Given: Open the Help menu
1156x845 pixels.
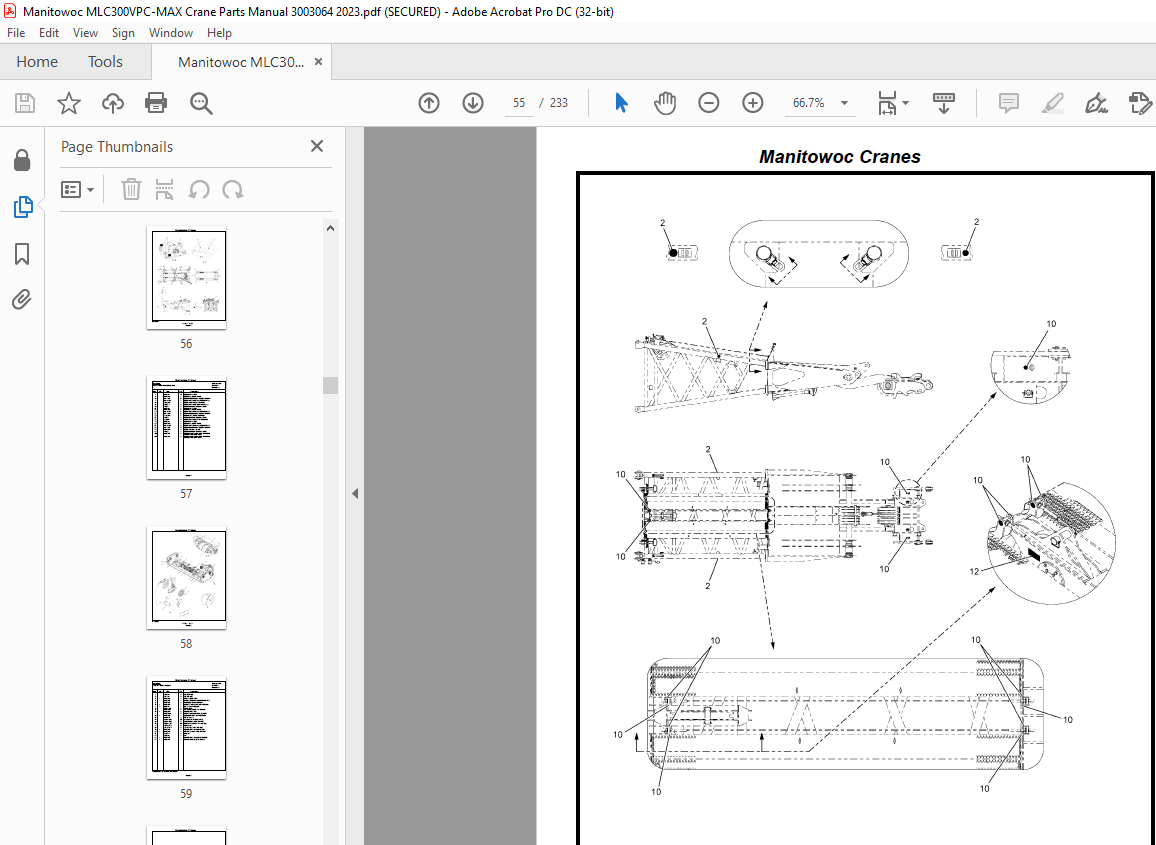Looking at the screenshot, I should pyautogui.click(x=219, y=32).
